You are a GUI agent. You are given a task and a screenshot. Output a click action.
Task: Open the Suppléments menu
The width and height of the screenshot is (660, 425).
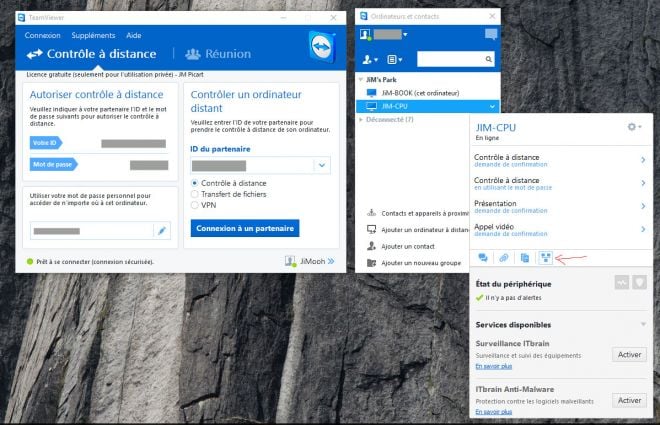click(93, 35)
